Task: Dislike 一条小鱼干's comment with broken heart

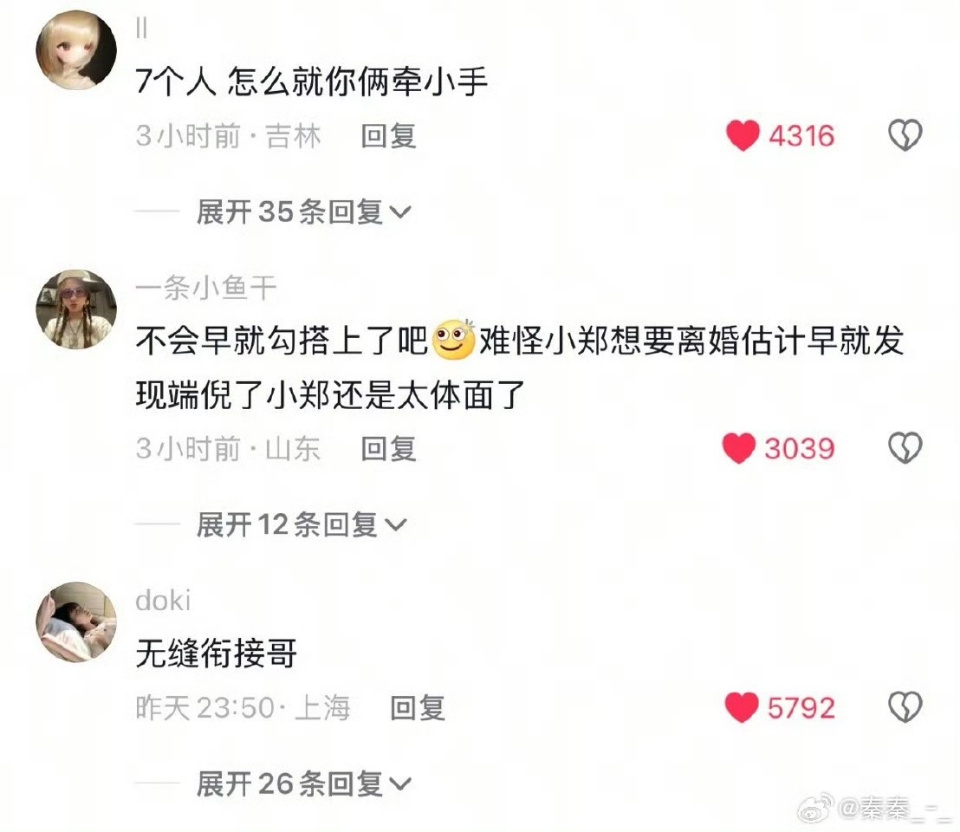Action: click(x=905, y=448)
